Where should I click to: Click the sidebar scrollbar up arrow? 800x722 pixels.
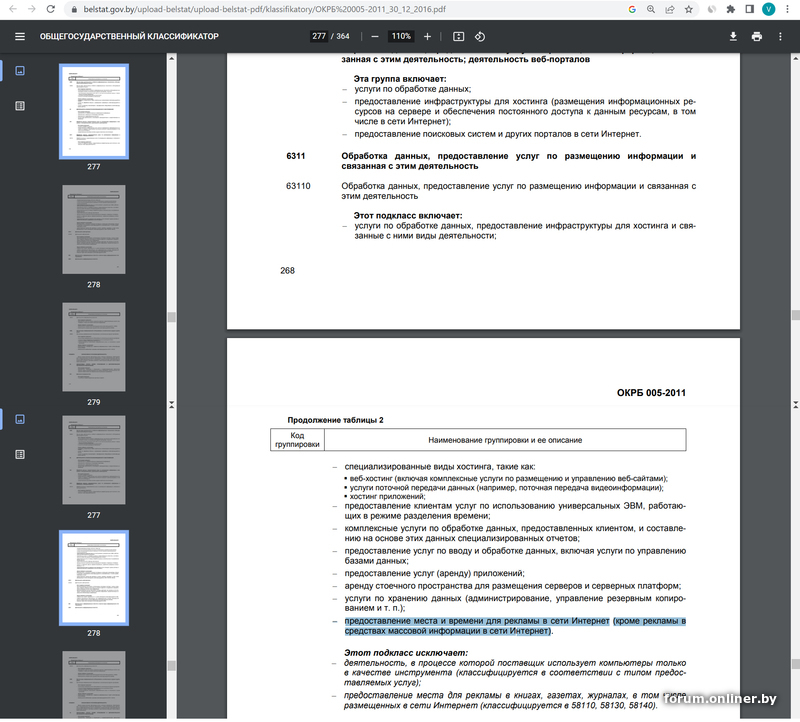[x=171, y=58]
